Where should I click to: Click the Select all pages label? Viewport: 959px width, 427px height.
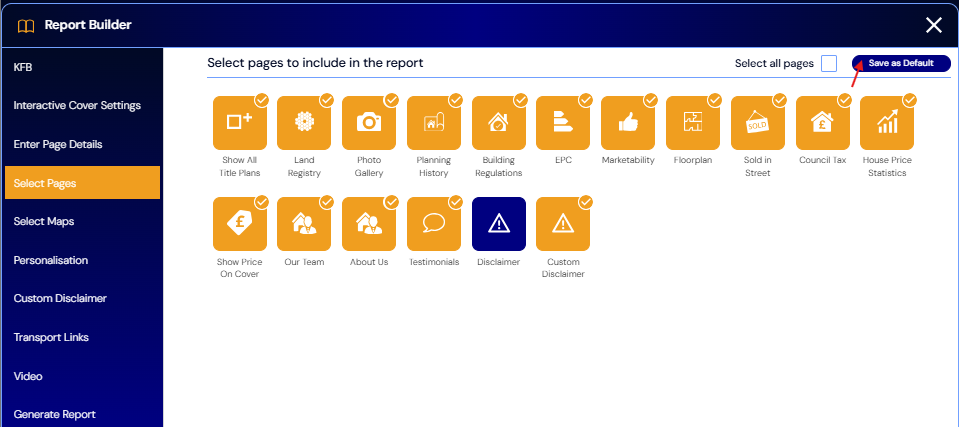point(774,64)
